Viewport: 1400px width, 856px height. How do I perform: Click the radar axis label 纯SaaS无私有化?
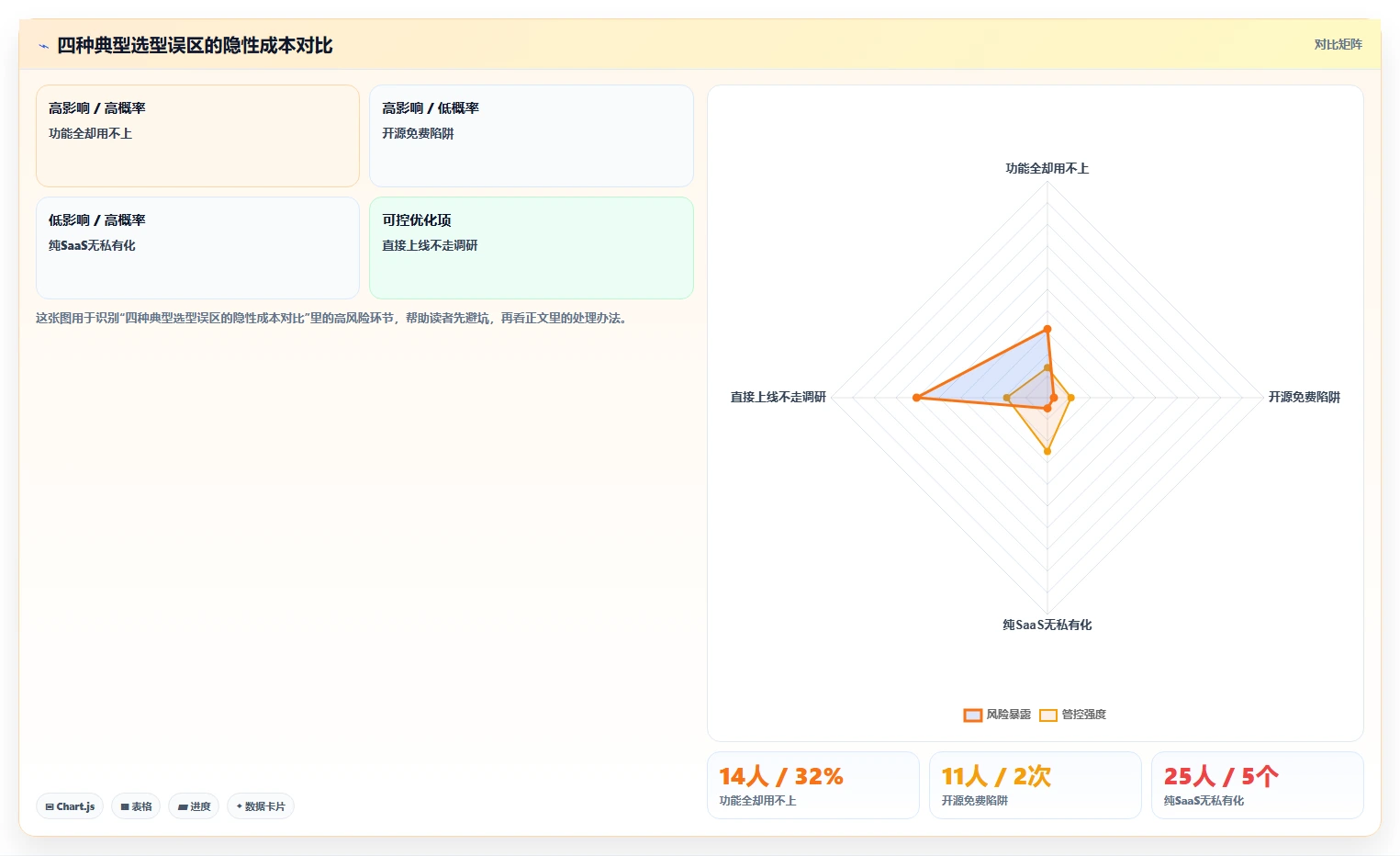(1047, 625)
